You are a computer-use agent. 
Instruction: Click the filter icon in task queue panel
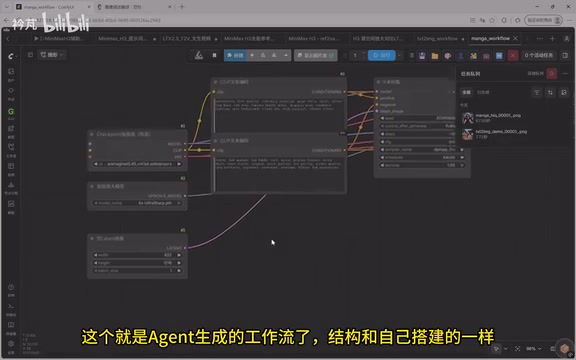pyautogui.click(x=537, y=93)
